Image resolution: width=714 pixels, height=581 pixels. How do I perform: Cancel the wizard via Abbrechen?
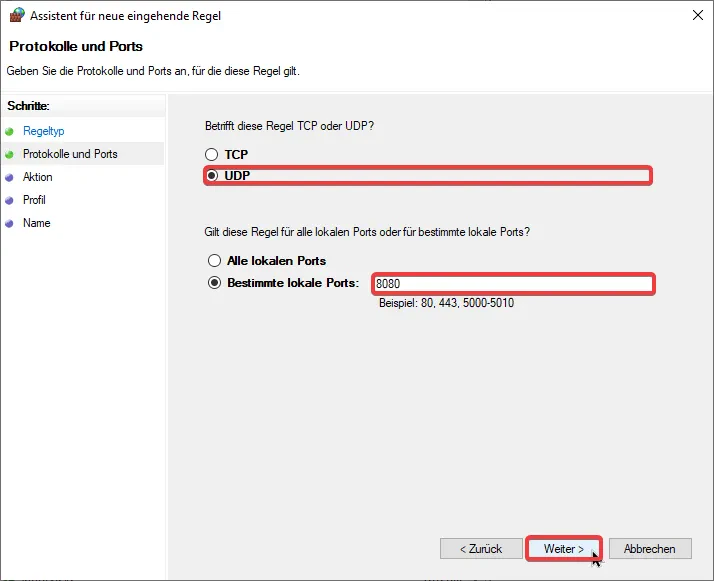pos(650,549)
